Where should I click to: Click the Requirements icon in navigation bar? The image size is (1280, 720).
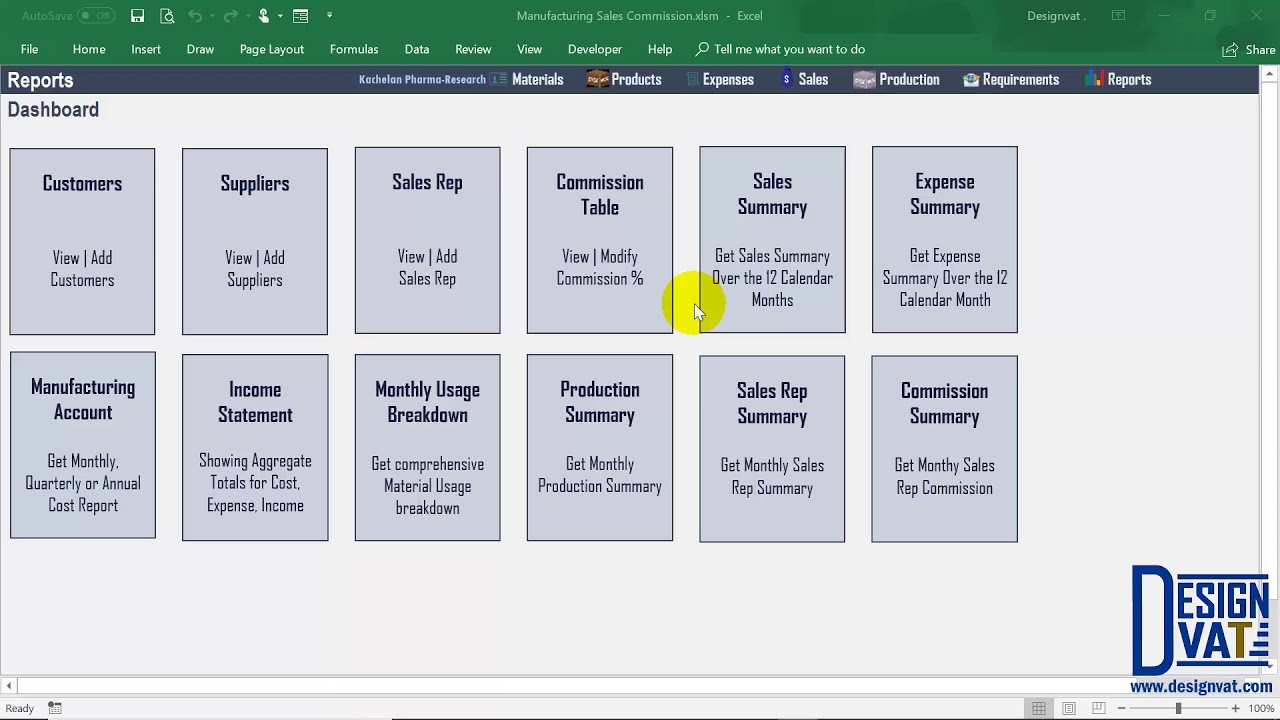tap(970, 79)
